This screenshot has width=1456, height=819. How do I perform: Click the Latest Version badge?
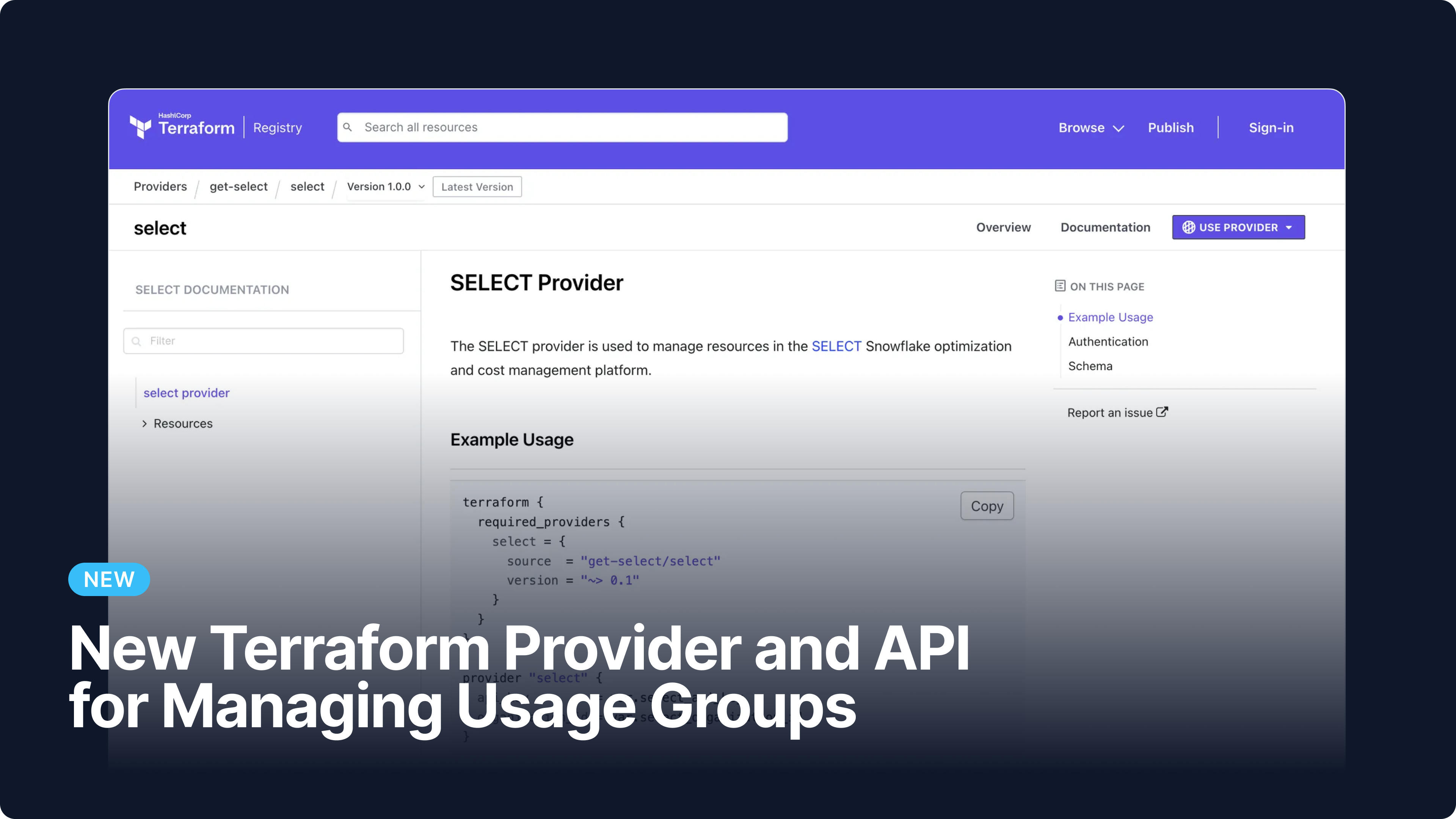477,187
